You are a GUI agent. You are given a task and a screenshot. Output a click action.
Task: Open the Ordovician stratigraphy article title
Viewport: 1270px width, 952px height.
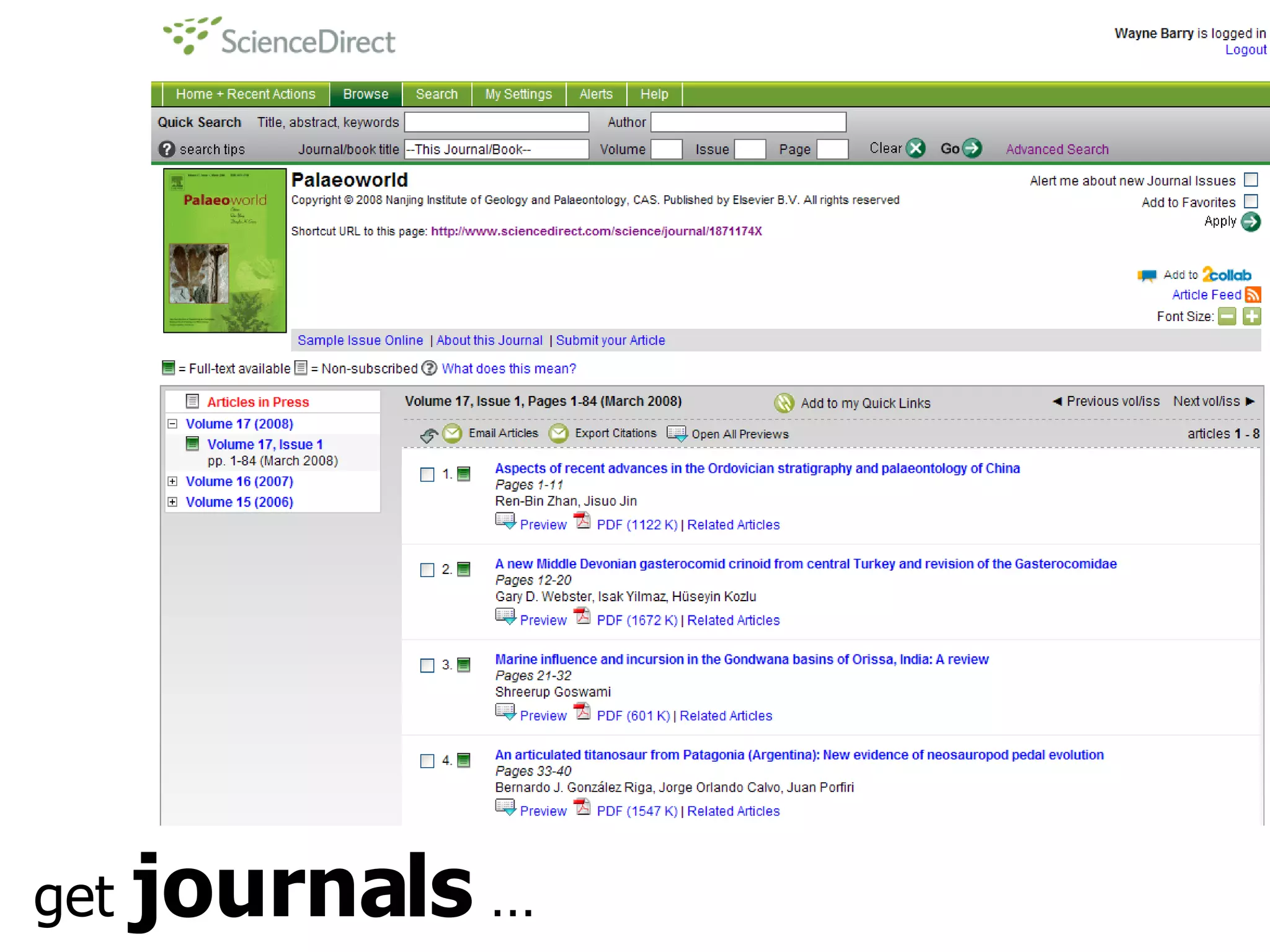(757, 469)
